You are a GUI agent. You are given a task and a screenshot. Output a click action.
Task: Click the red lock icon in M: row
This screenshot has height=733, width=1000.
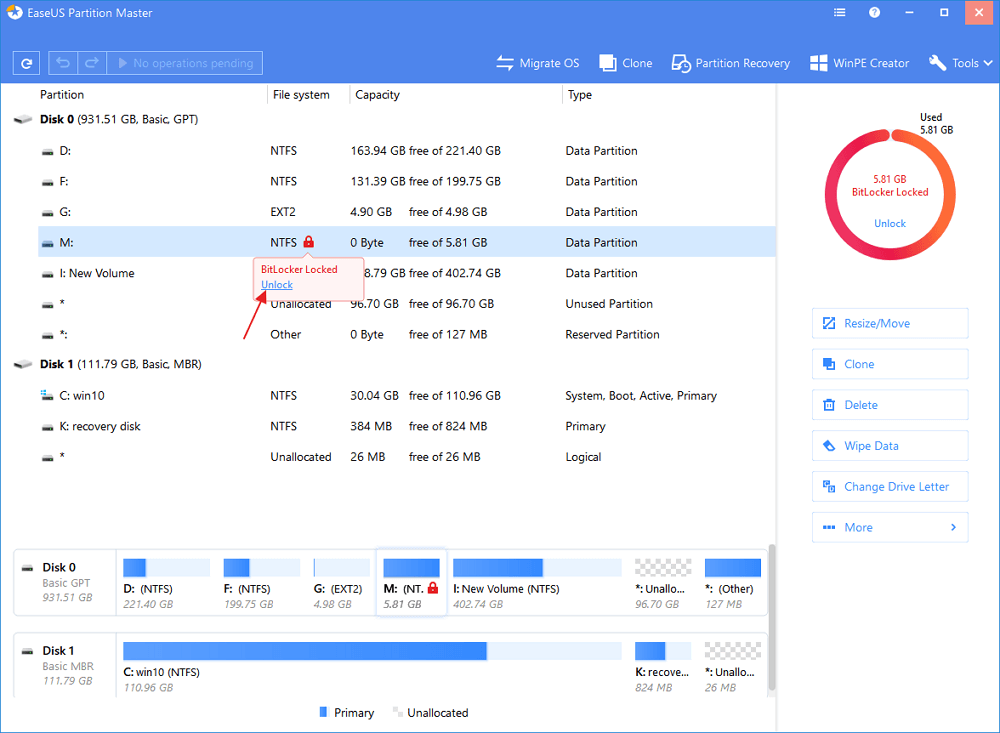309,242
